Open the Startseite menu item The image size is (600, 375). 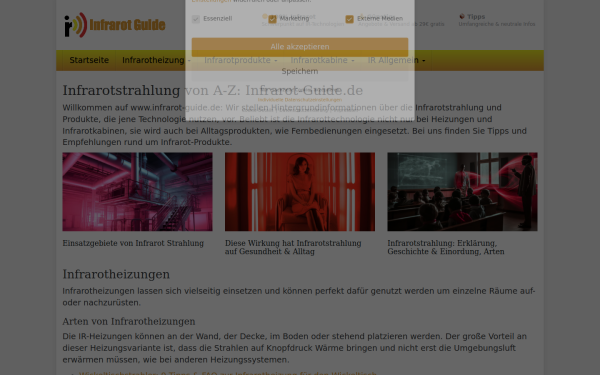[x=89, y=60]
